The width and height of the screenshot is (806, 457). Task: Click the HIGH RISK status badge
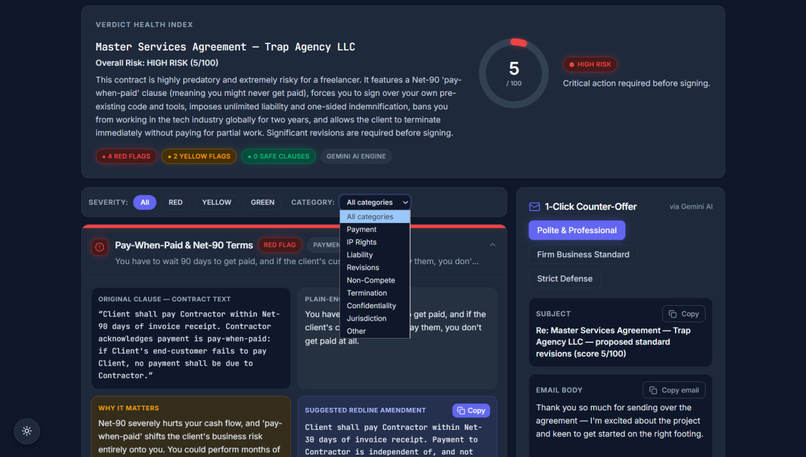590,64
